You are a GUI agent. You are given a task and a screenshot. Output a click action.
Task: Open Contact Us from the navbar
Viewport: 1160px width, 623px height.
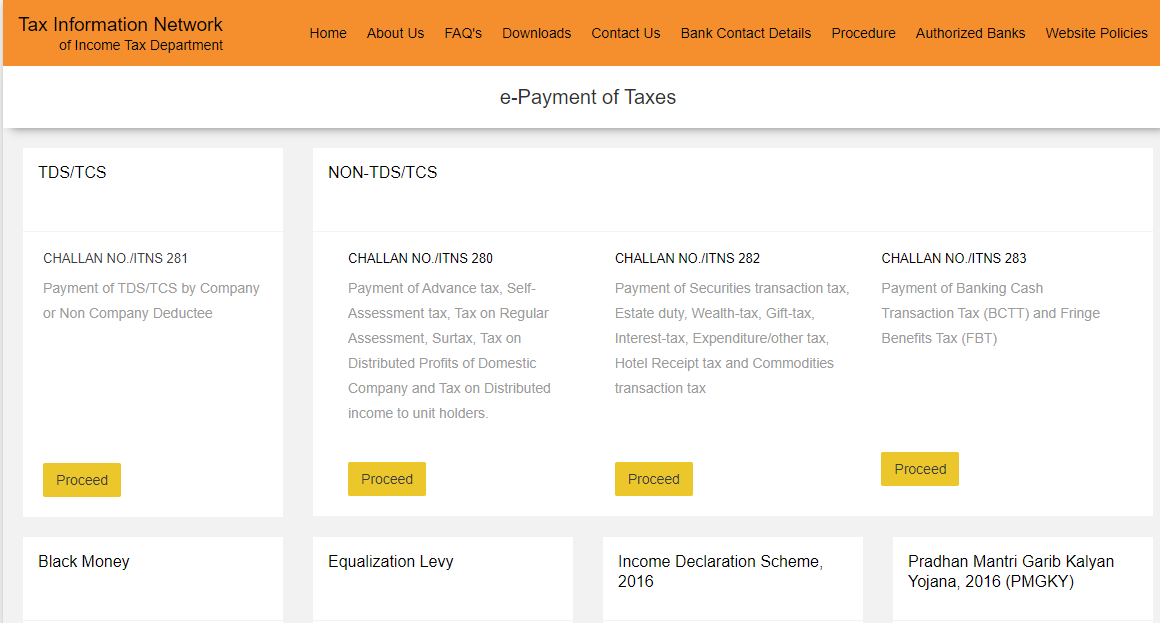coord(626,33)
